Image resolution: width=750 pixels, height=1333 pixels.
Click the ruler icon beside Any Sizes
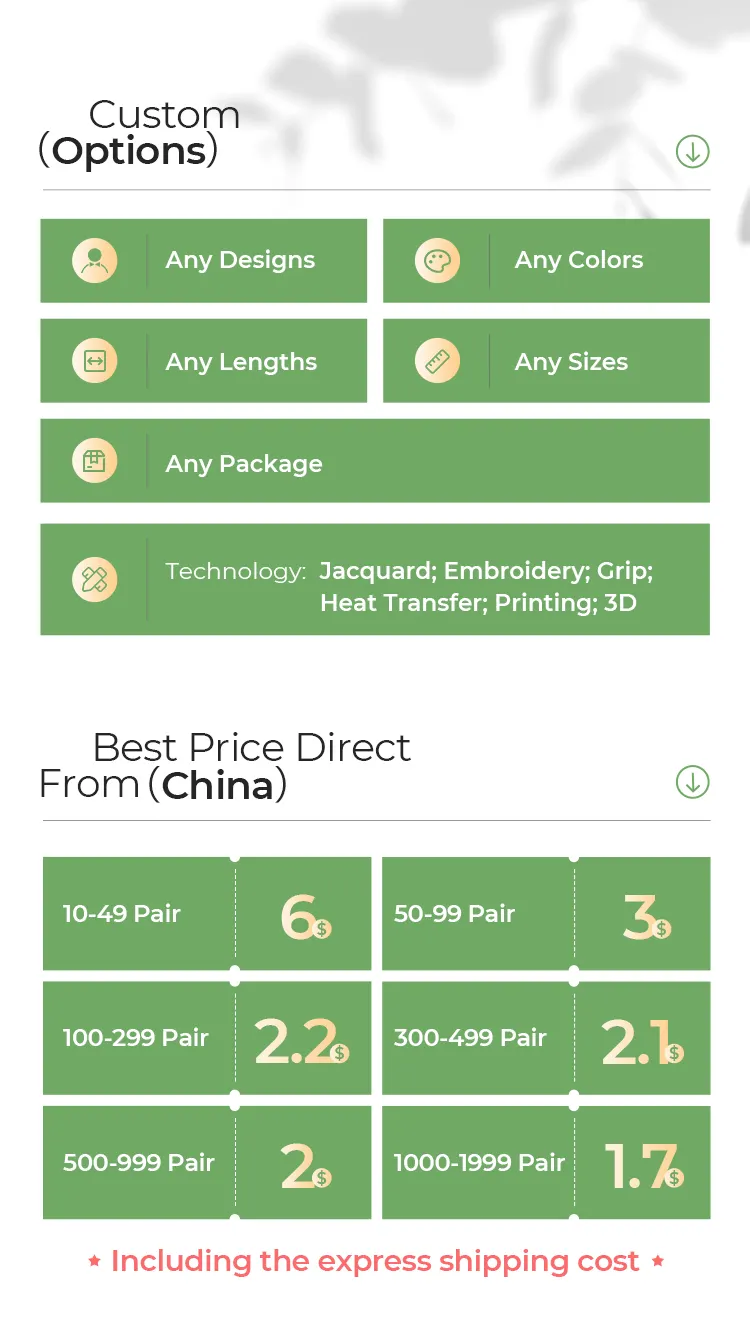[x=437, y=361]
